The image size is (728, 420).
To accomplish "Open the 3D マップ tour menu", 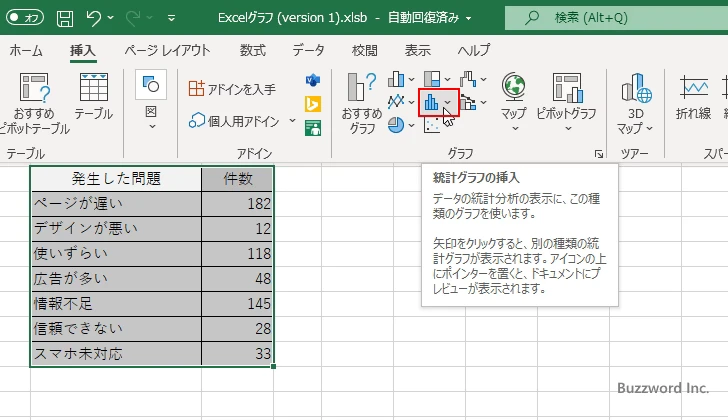I will (635, 104).
